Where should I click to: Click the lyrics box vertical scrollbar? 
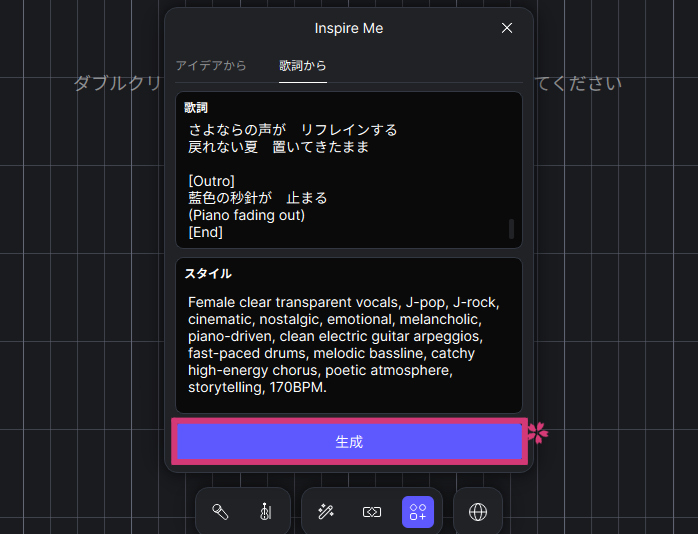[x=511, y=228]
